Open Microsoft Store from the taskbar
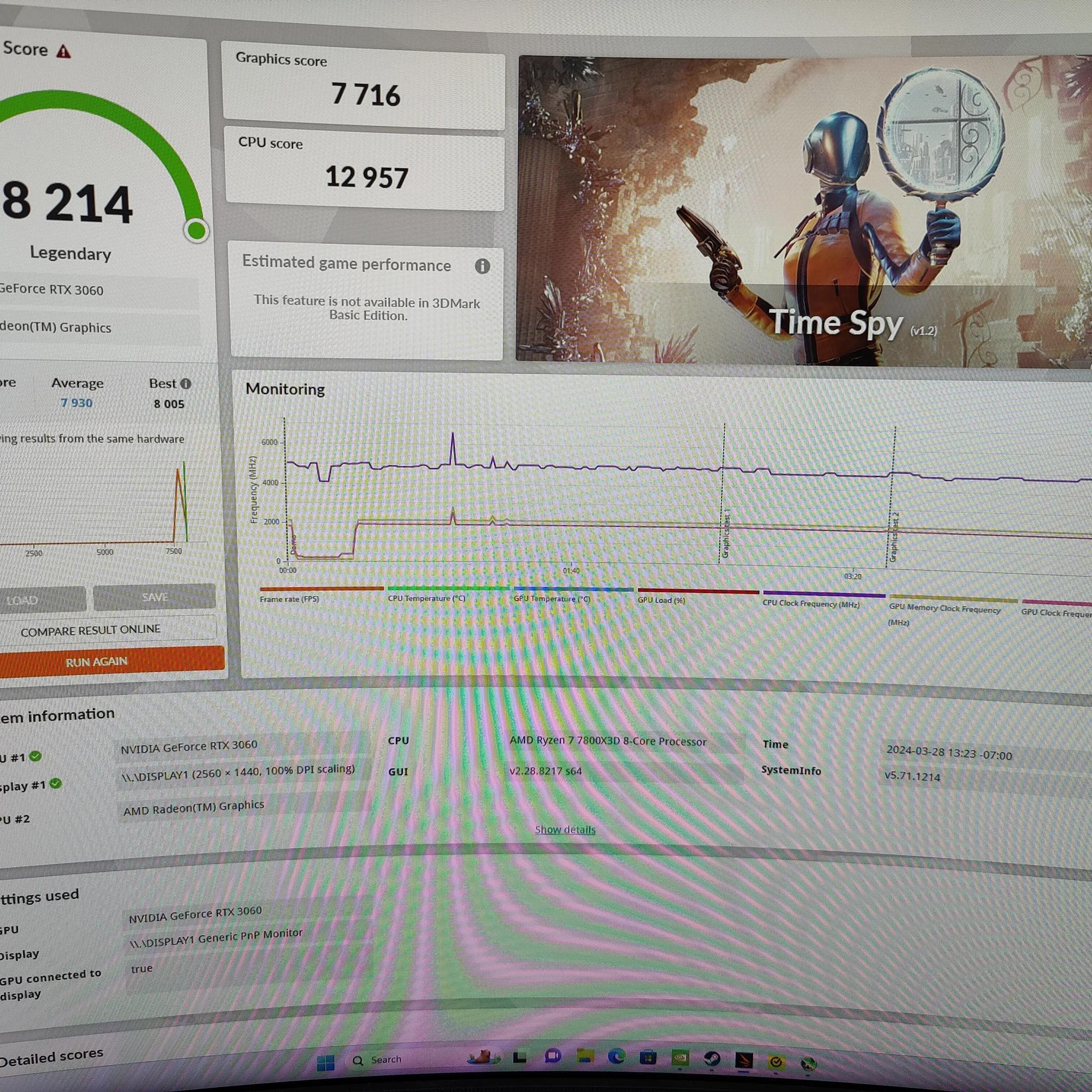The height and width of the screenshot is (1092, 1092). coord(648,1057)
